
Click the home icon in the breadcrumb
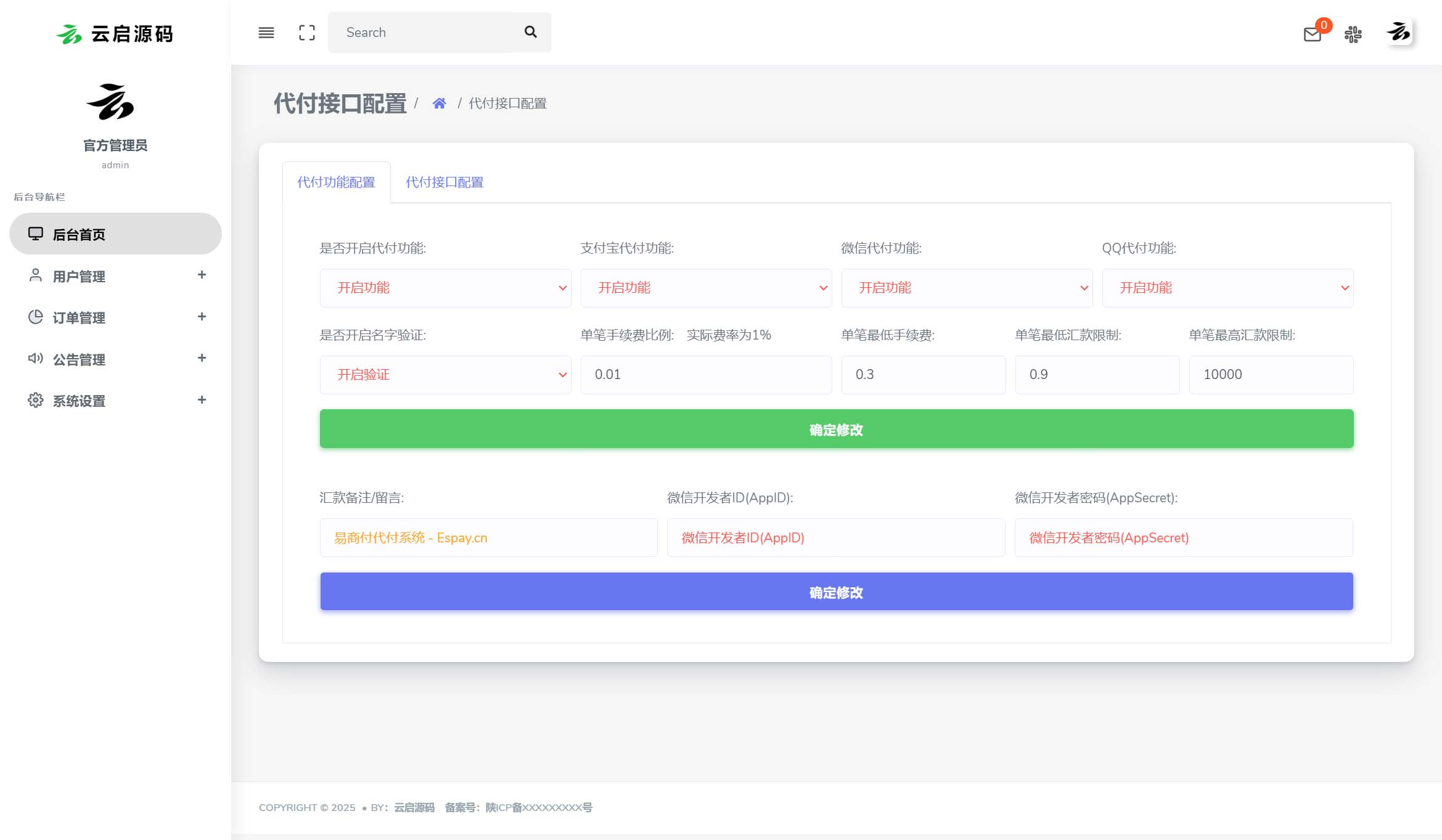[439, 102]
